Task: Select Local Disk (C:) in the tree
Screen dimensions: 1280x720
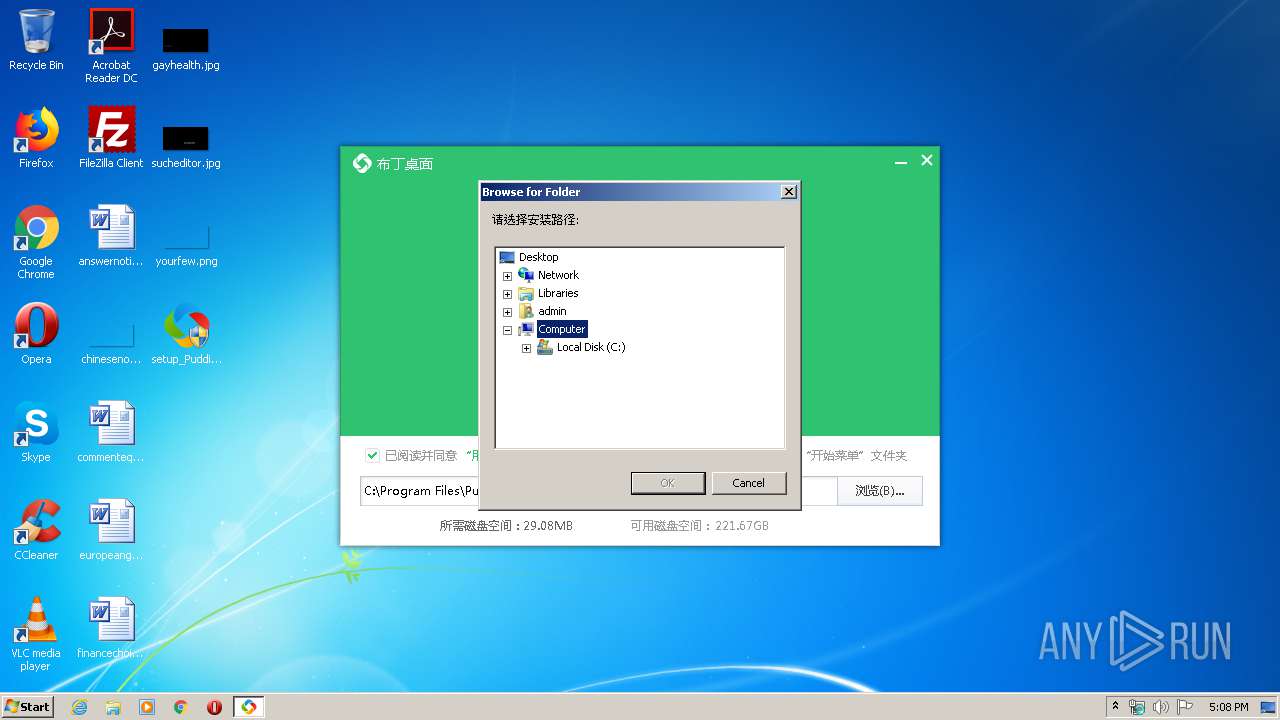Action: point(591,347)
